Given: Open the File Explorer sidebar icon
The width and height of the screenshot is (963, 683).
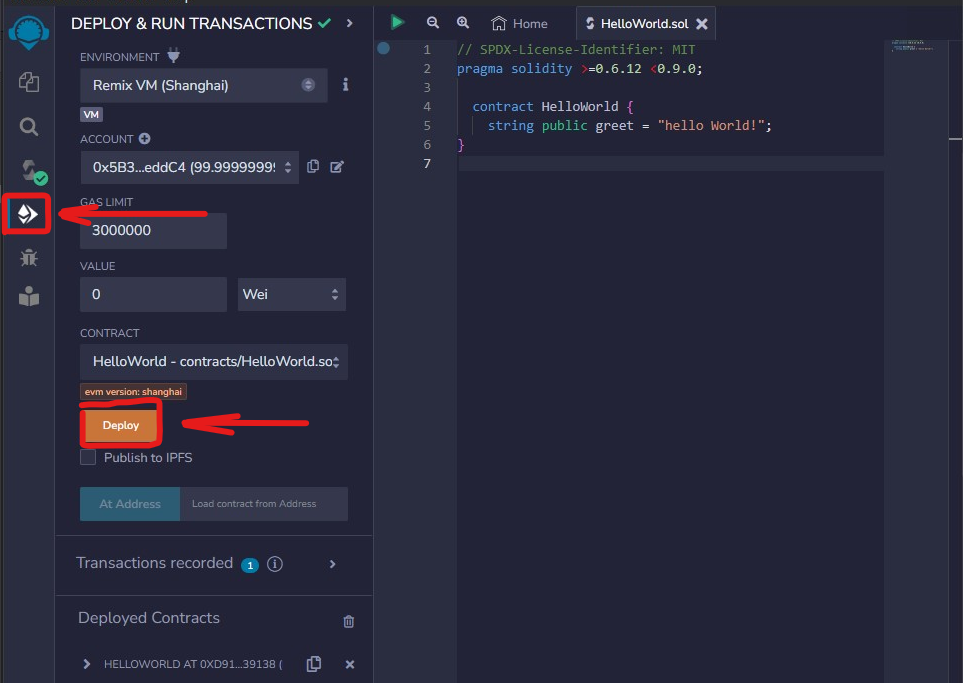Looking at the screenshot, I should pyautogui.click(x=29, y=82).
